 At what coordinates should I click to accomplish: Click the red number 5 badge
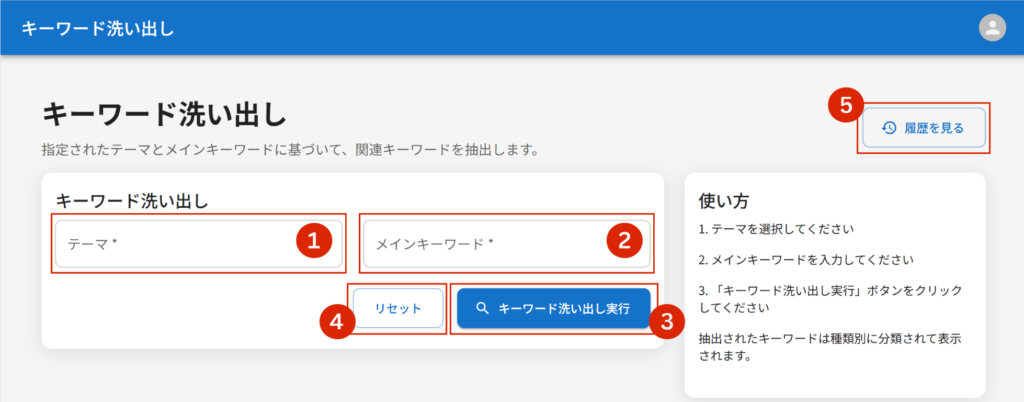[x=846, y=105]
